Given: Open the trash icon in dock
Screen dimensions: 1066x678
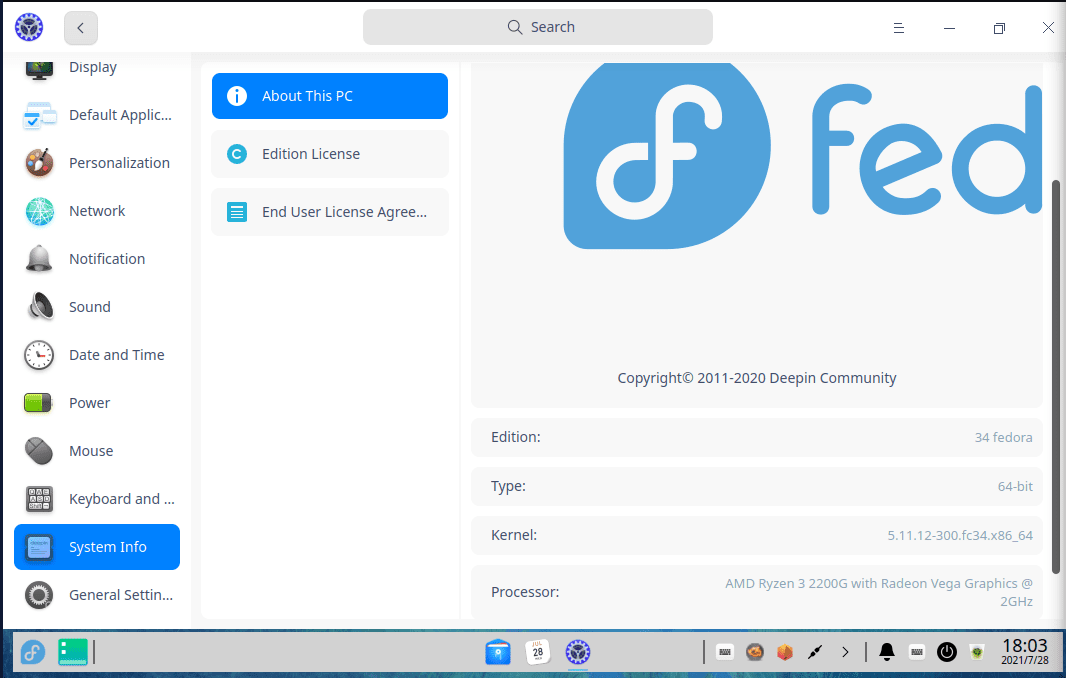Looking at the screenshot, I should (977, 652).
